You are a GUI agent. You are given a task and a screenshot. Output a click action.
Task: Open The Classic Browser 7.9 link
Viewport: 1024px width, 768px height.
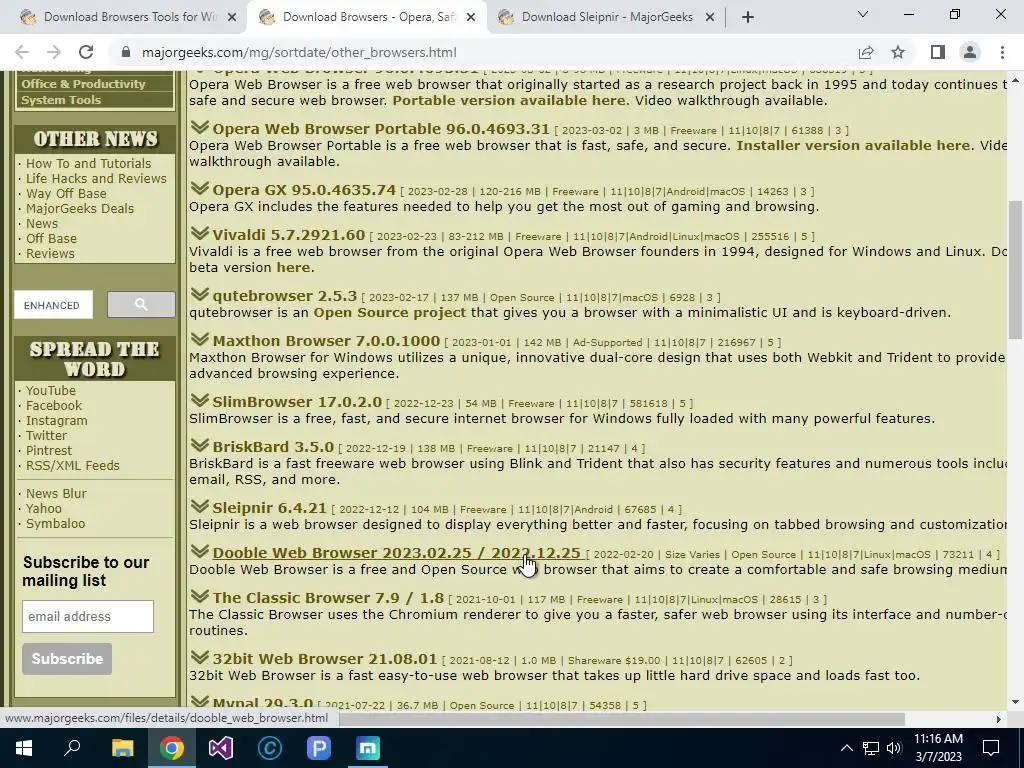coord(328,598)
